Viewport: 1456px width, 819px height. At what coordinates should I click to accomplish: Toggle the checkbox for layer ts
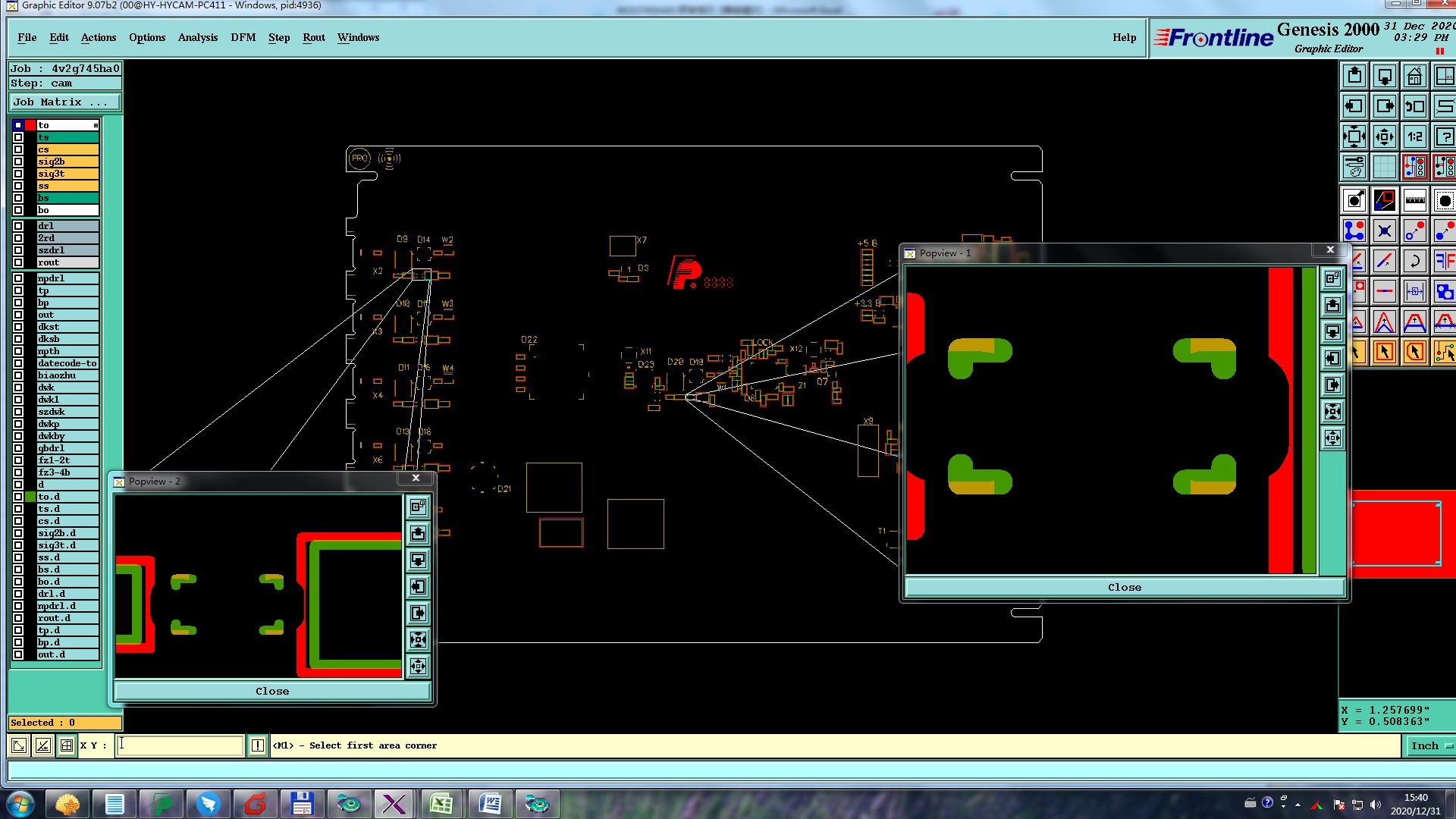pyautogui.click(x=18, y=137)
